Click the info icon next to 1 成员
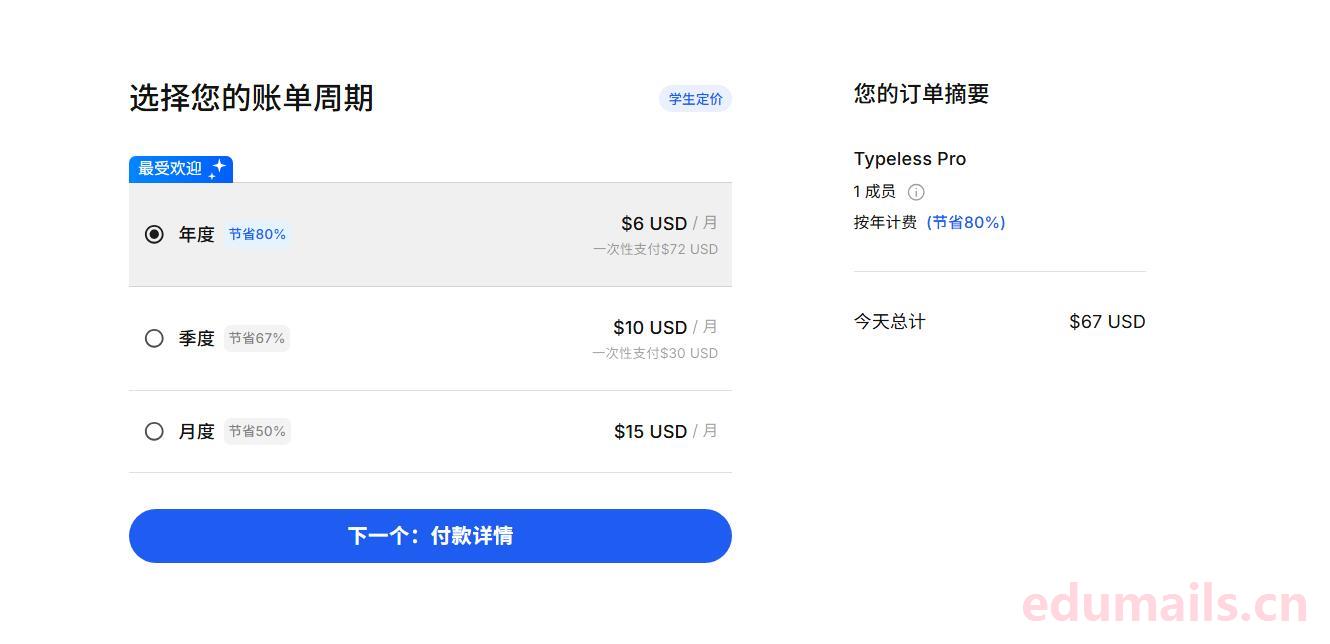This screenshot has height=644, width=1330. click(x=916, y=192)
